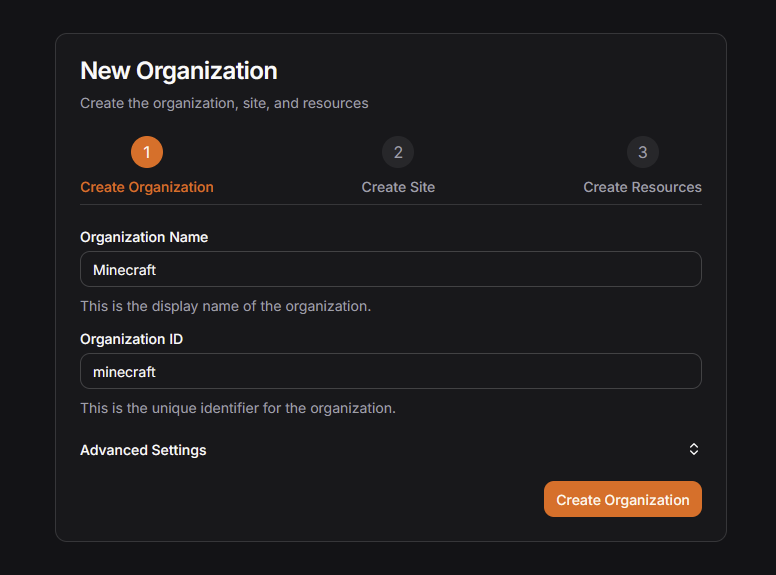Image resolution: width=776 pixels, height=575 pixels.
Task: Open the Create Resources step label
Action: click(x=642, y=187)
